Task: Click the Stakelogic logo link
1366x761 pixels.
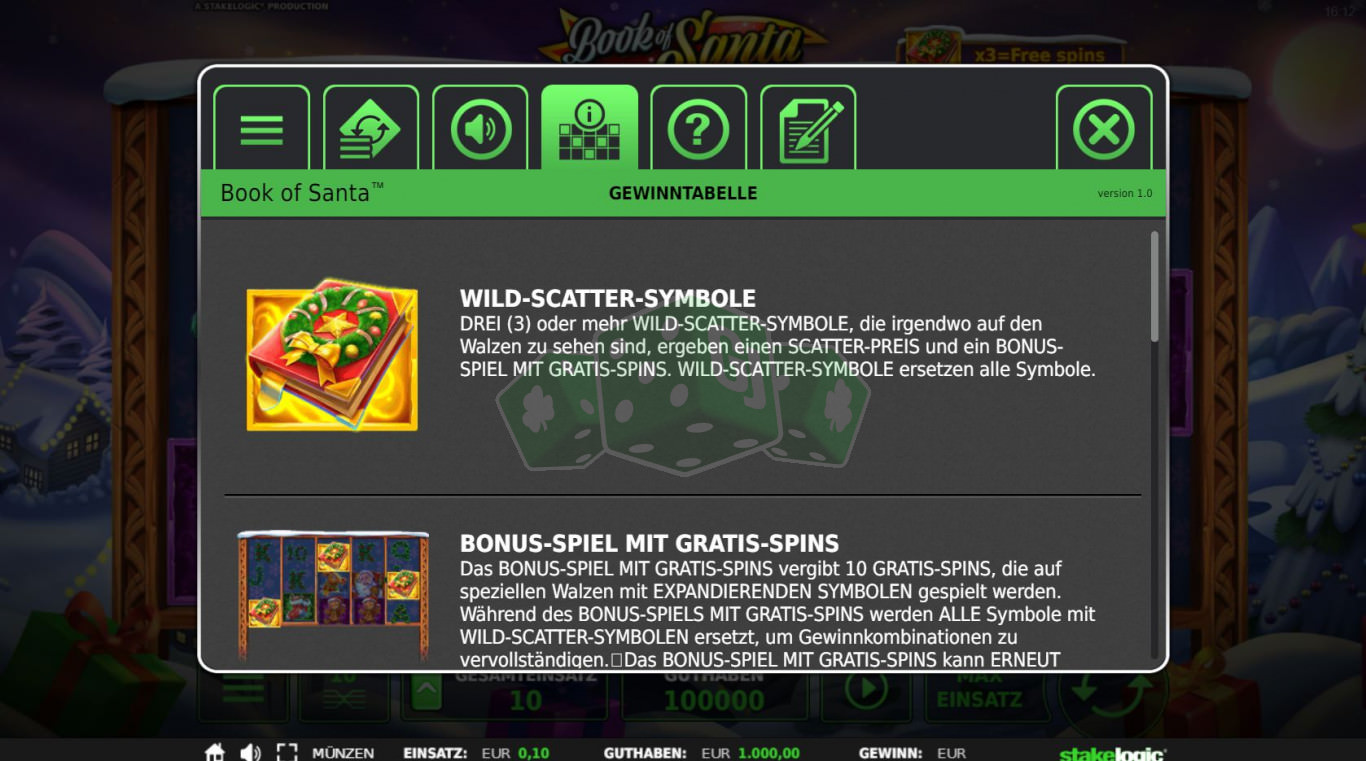Action: (x=1112, y=753)
